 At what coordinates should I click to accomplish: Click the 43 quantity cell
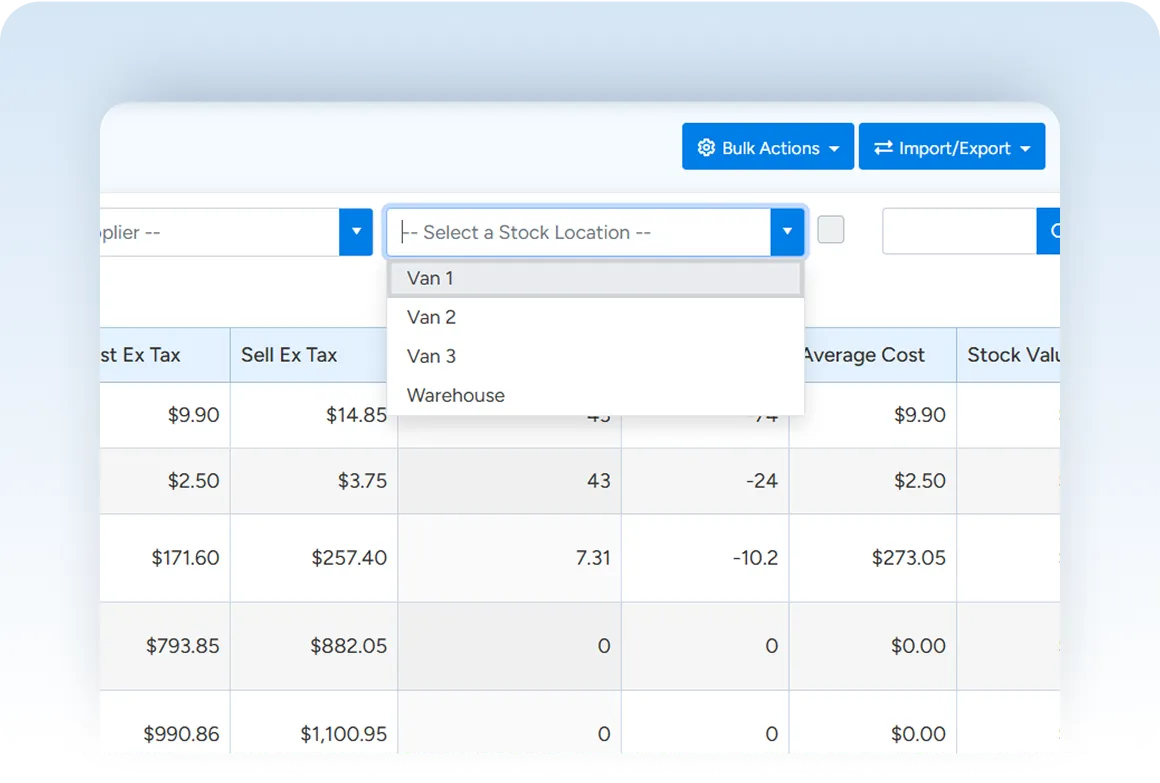510,481
